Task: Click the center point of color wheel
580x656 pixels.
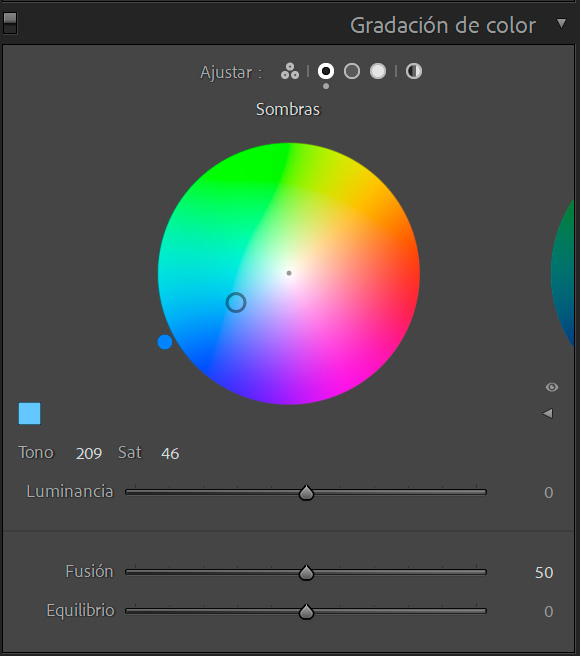Action: tap(289, 273)
